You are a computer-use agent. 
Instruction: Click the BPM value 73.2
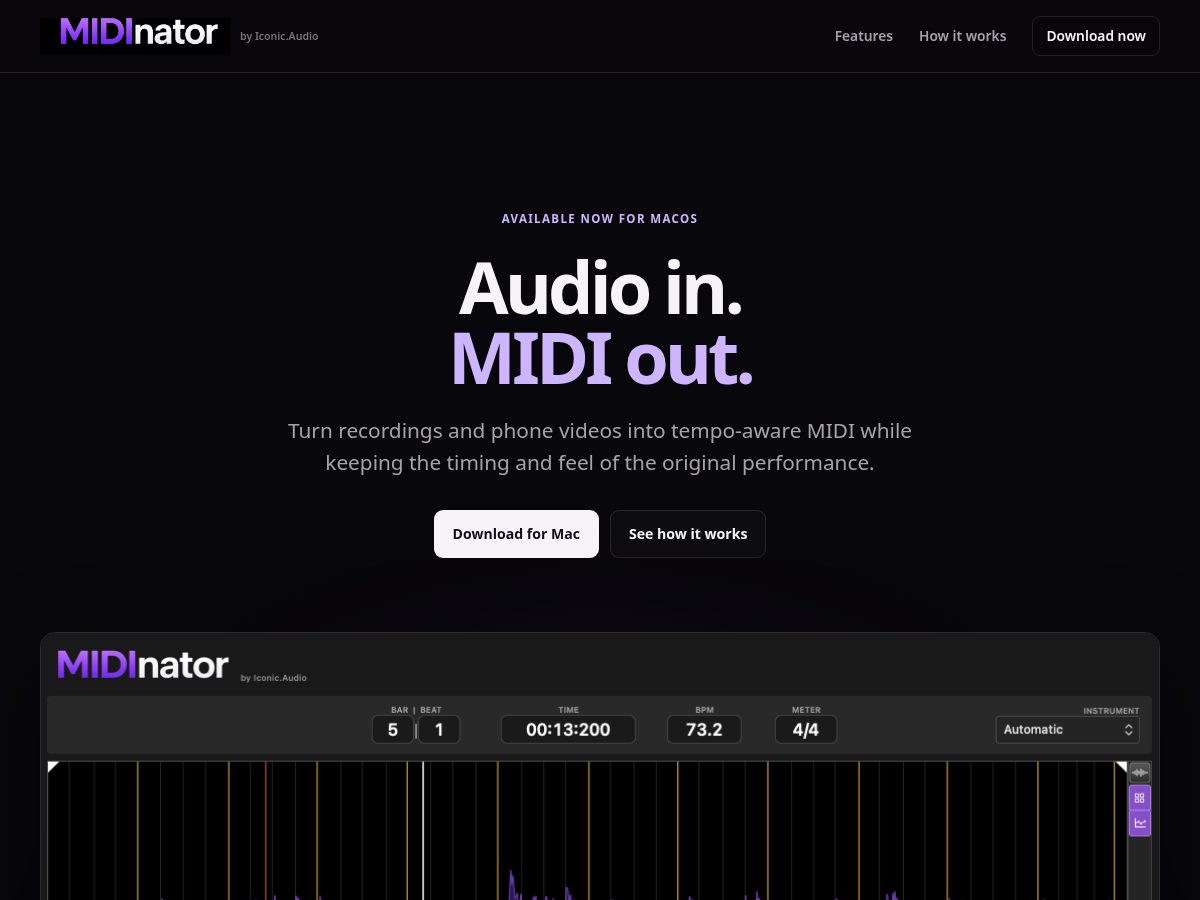tap(704, 730)
